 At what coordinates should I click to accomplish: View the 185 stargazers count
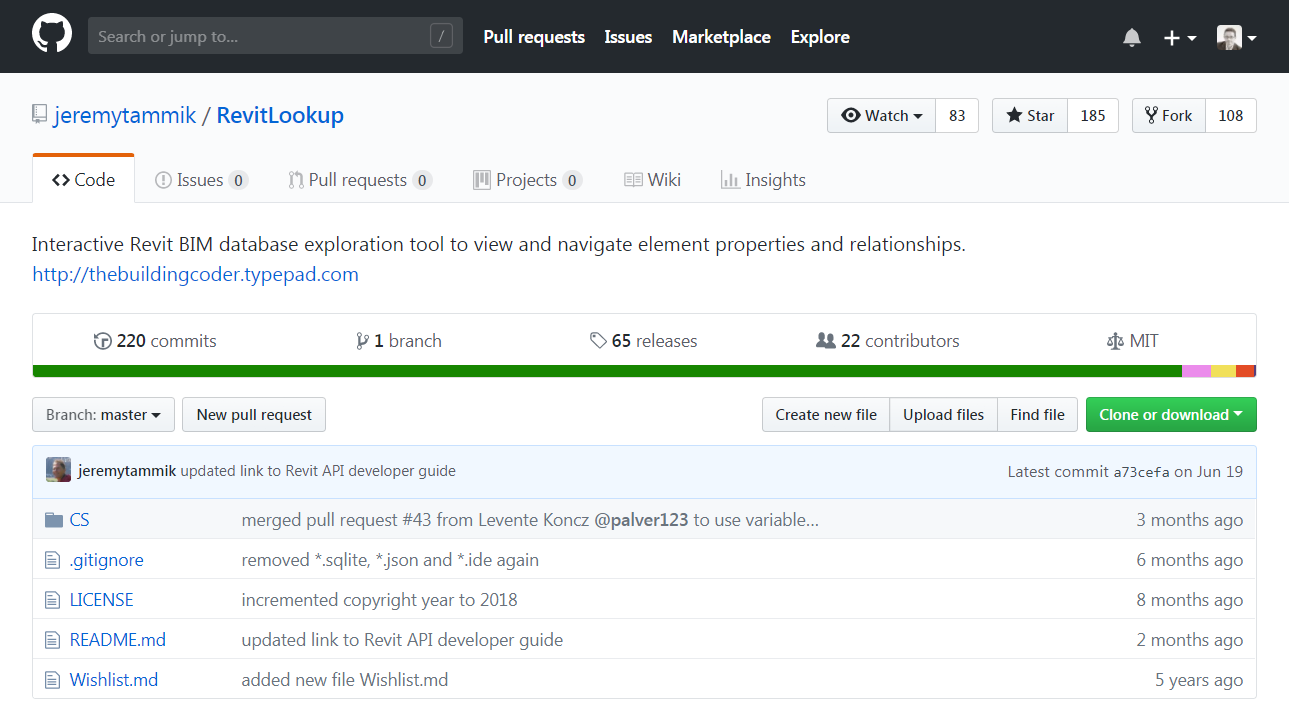click(x=1093, y=116)
